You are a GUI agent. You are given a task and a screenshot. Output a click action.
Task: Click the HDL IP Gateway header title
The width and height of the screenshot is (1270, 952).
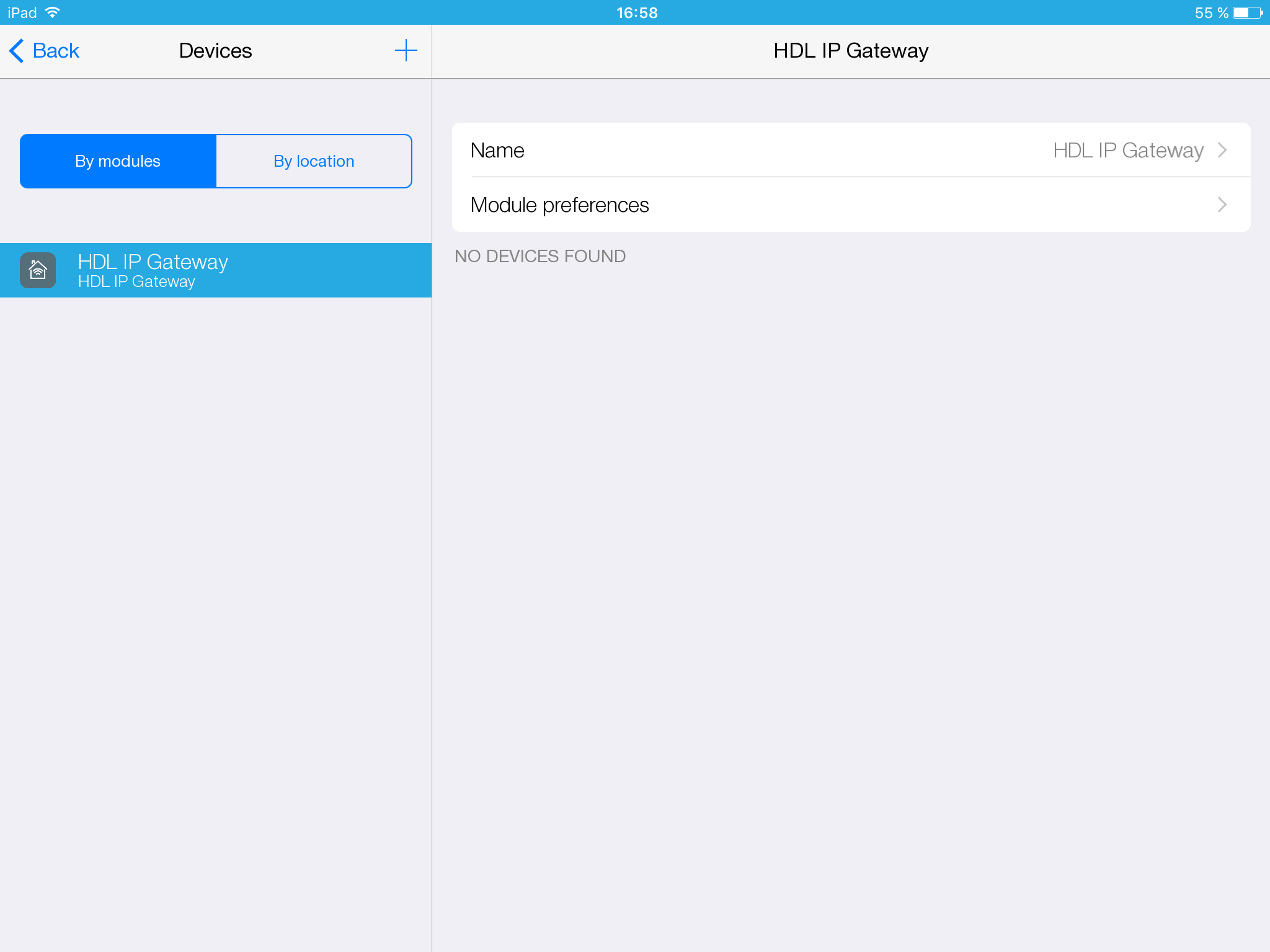851,51
